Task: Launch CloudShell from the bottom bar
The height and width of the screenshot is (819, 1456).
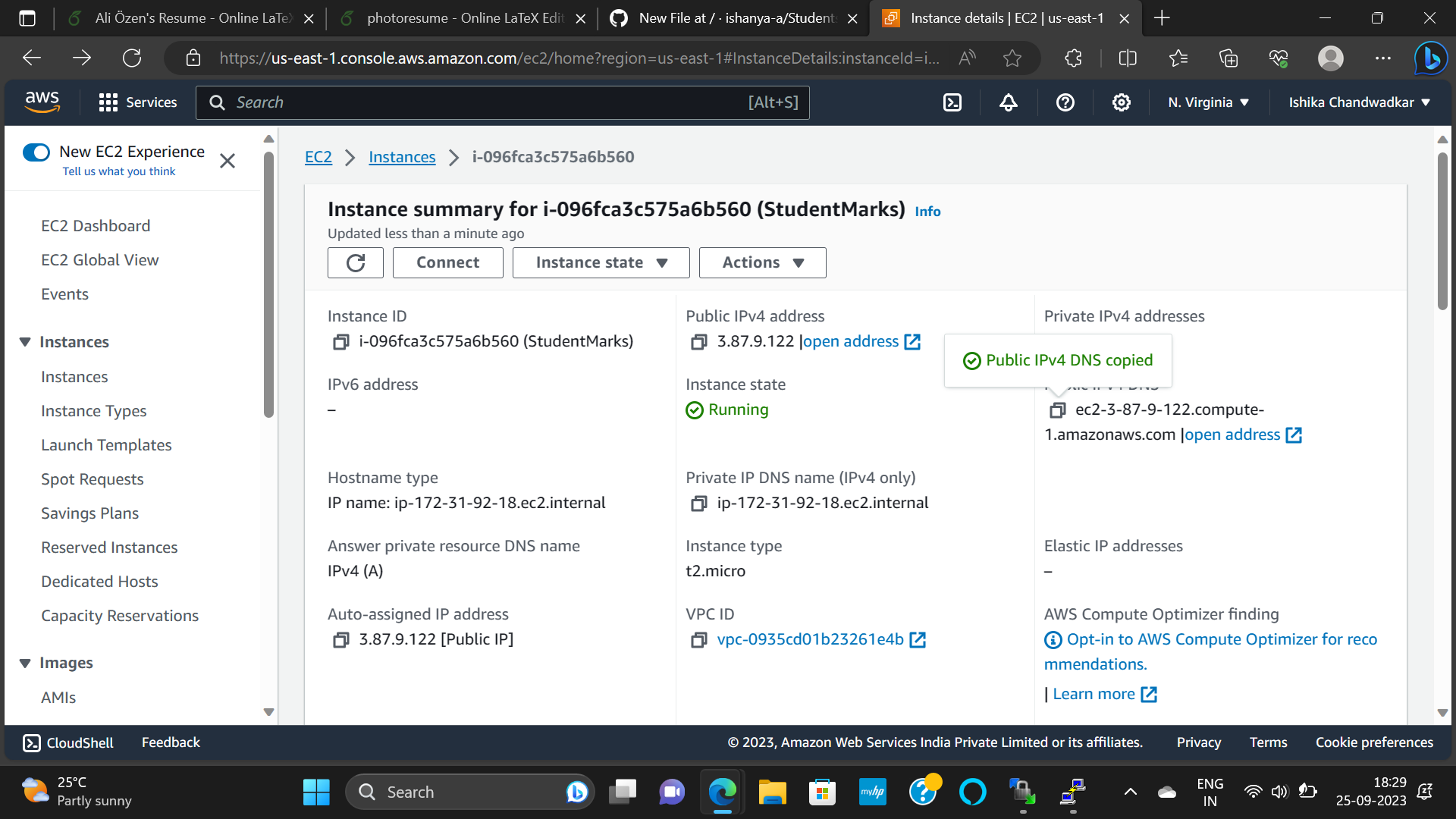Action: [67, 742]
